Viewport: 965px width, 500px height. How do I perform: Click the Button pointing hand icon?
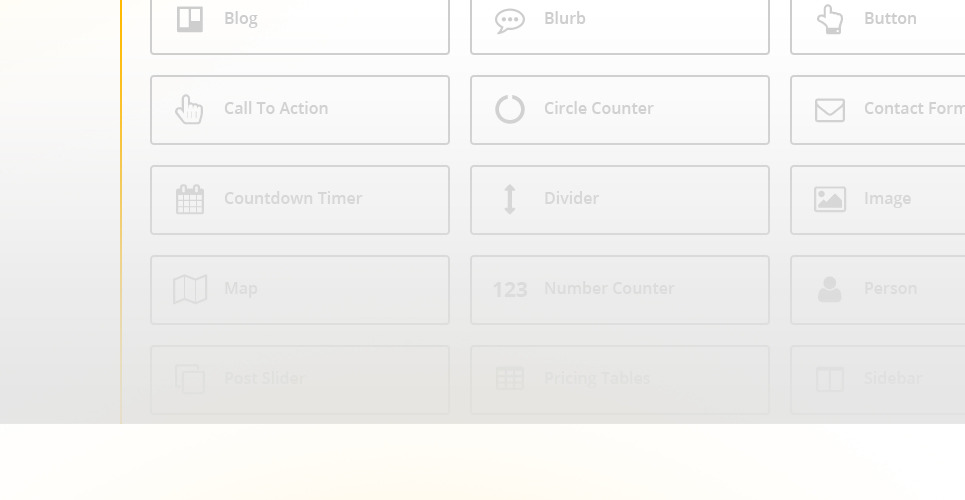pyautogui.click(x=830, y=19)
